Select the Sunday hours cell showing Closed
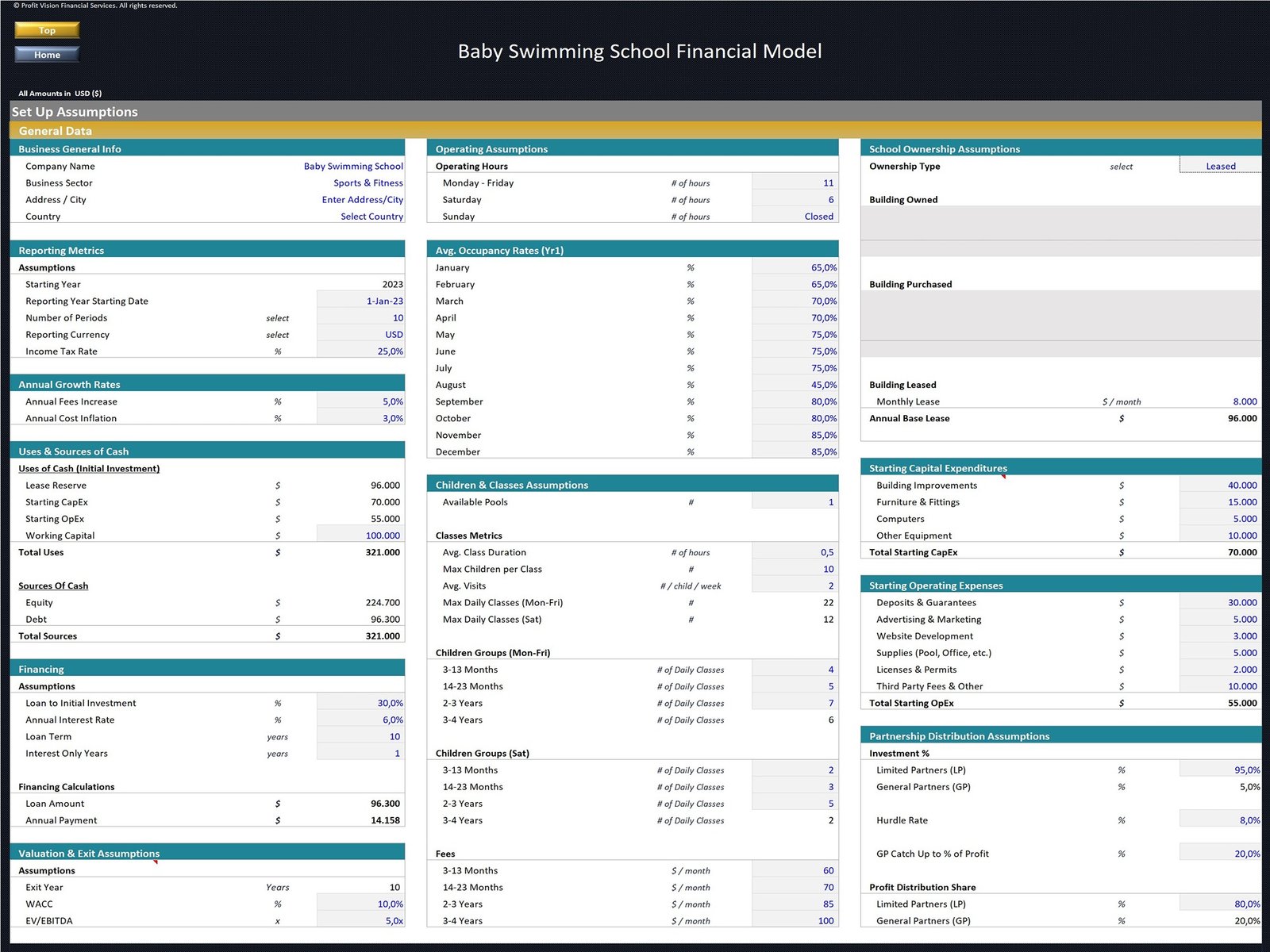Image resolution: width=1270 pixels, height=952 pixels. (x=795, y=217)
